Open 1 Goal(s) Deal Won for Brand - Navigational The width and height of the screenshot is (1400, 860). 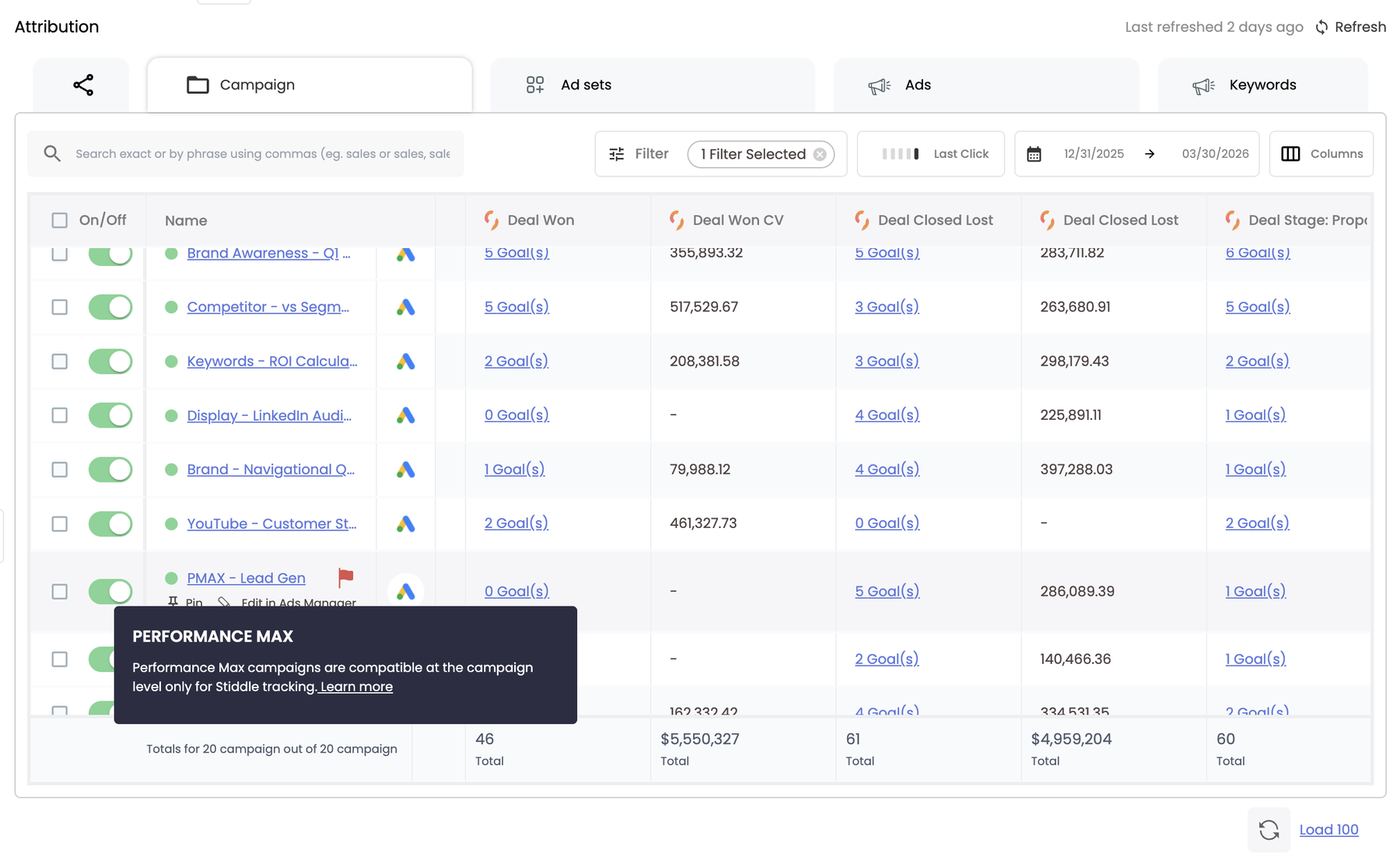[x=515, y=469]
